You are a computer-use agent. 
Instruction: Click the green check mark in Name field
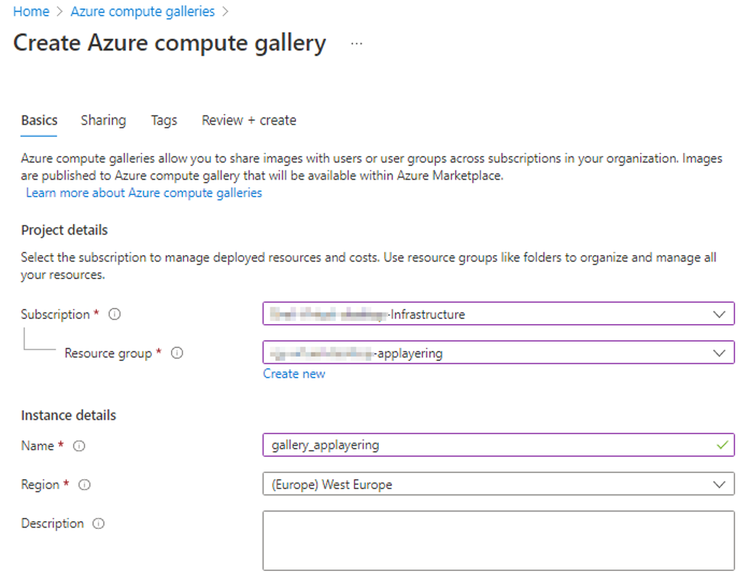coord(722,445)
